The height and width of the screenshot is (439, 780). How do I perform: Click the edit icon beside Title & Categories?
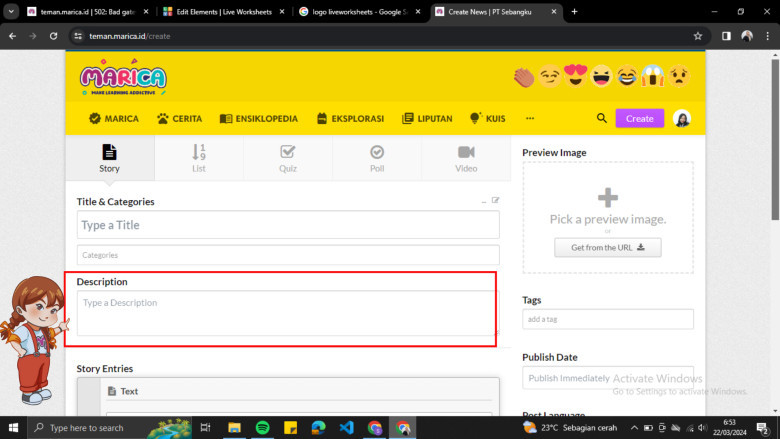tap(495, 201)
